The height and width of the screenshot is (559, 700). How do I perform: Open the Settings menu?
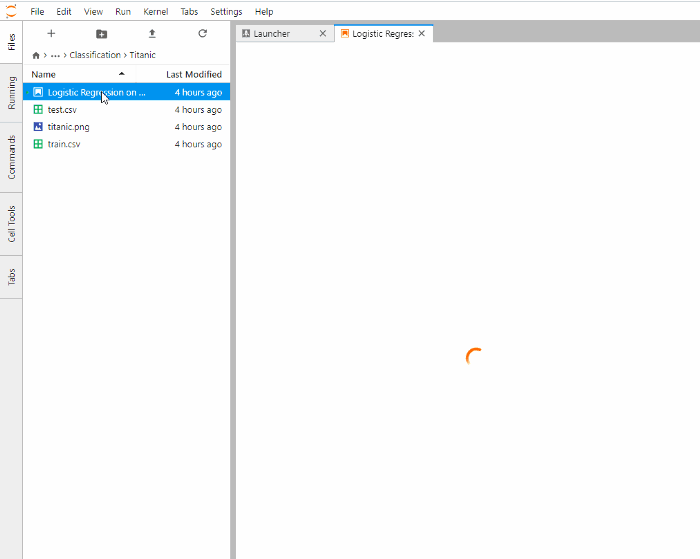(226, 12)
